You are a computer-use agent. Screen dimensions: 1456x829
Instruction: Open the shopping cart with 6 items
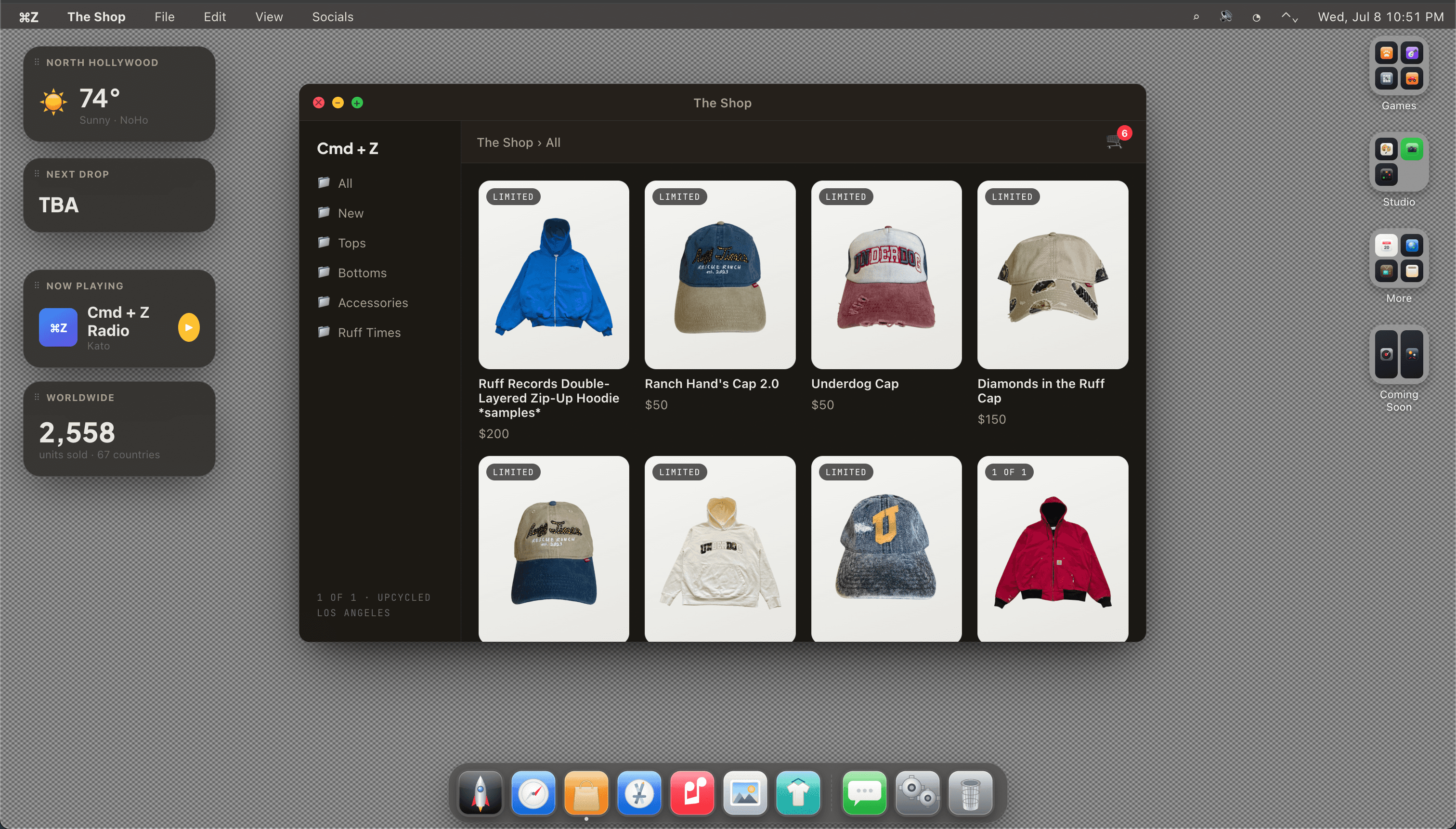coord(1115,141)
